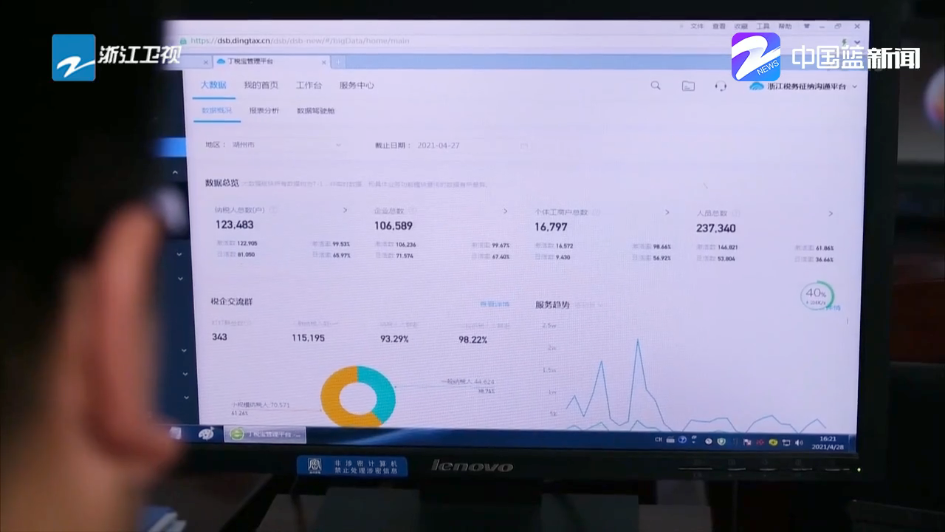The height and width of the screenshot is (532, 945).
Task: Click the cloud logo beside 浙江税务征纳沟通平台
Action: (756, 87)
